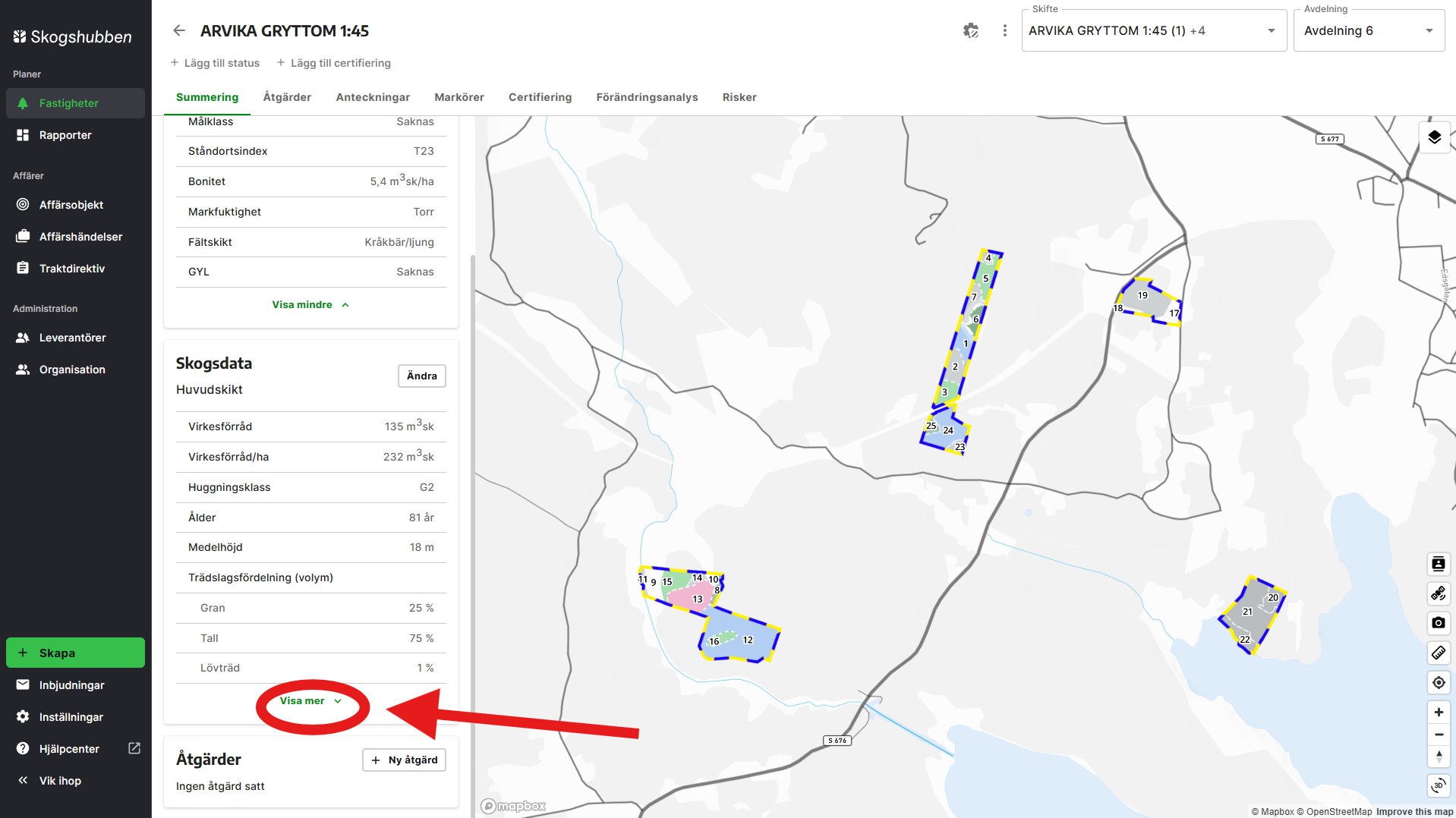The height and width of the screenshot is (818, 1456).
Task: Click Lägg till certifiering
Action: 333,63
